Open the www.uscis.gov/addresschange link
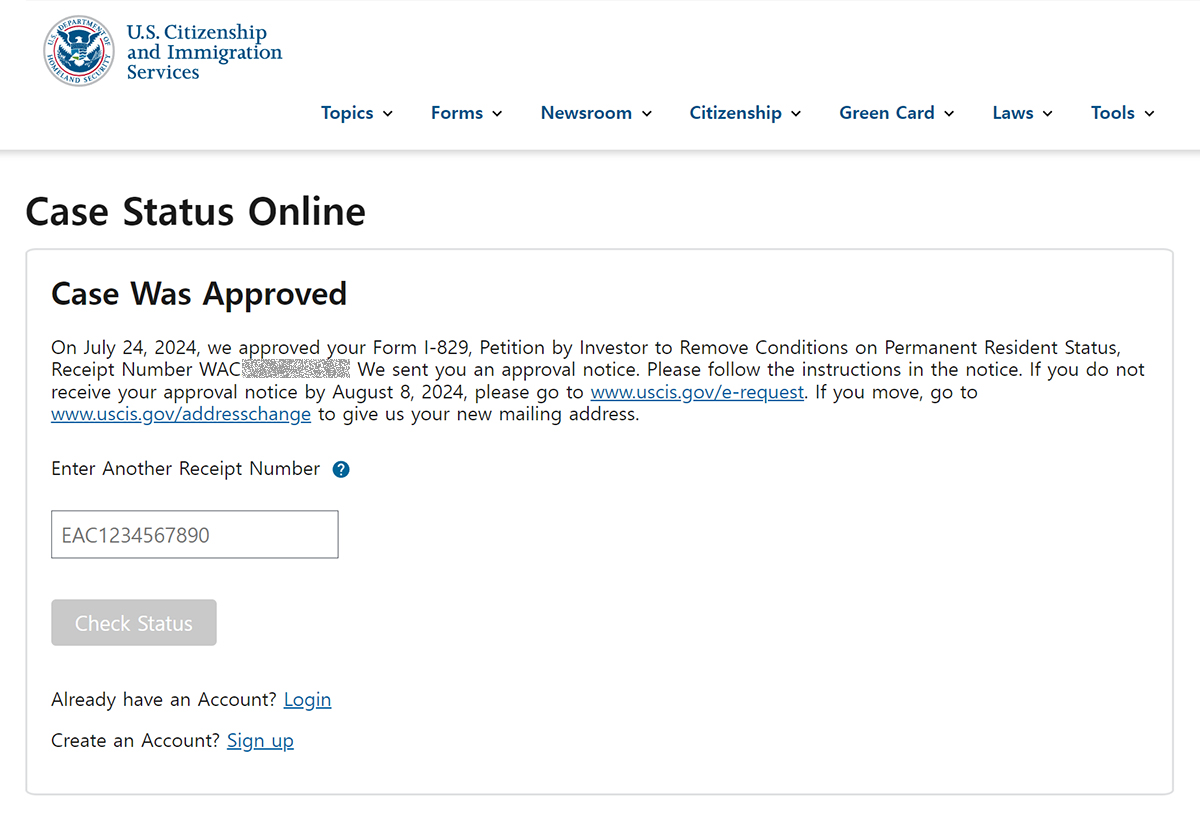Screen dimensions: 1200x818 (x=181, y=414)
